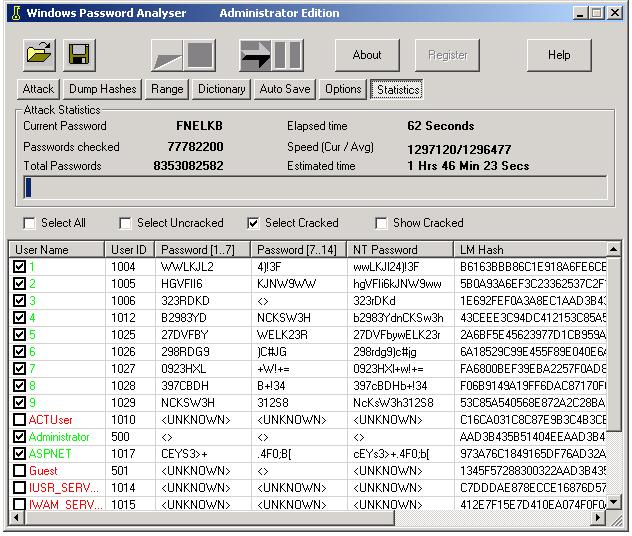Click the NT Password column header
The image size is (632, 536).
pyautogui.click(x=400, y=249)
